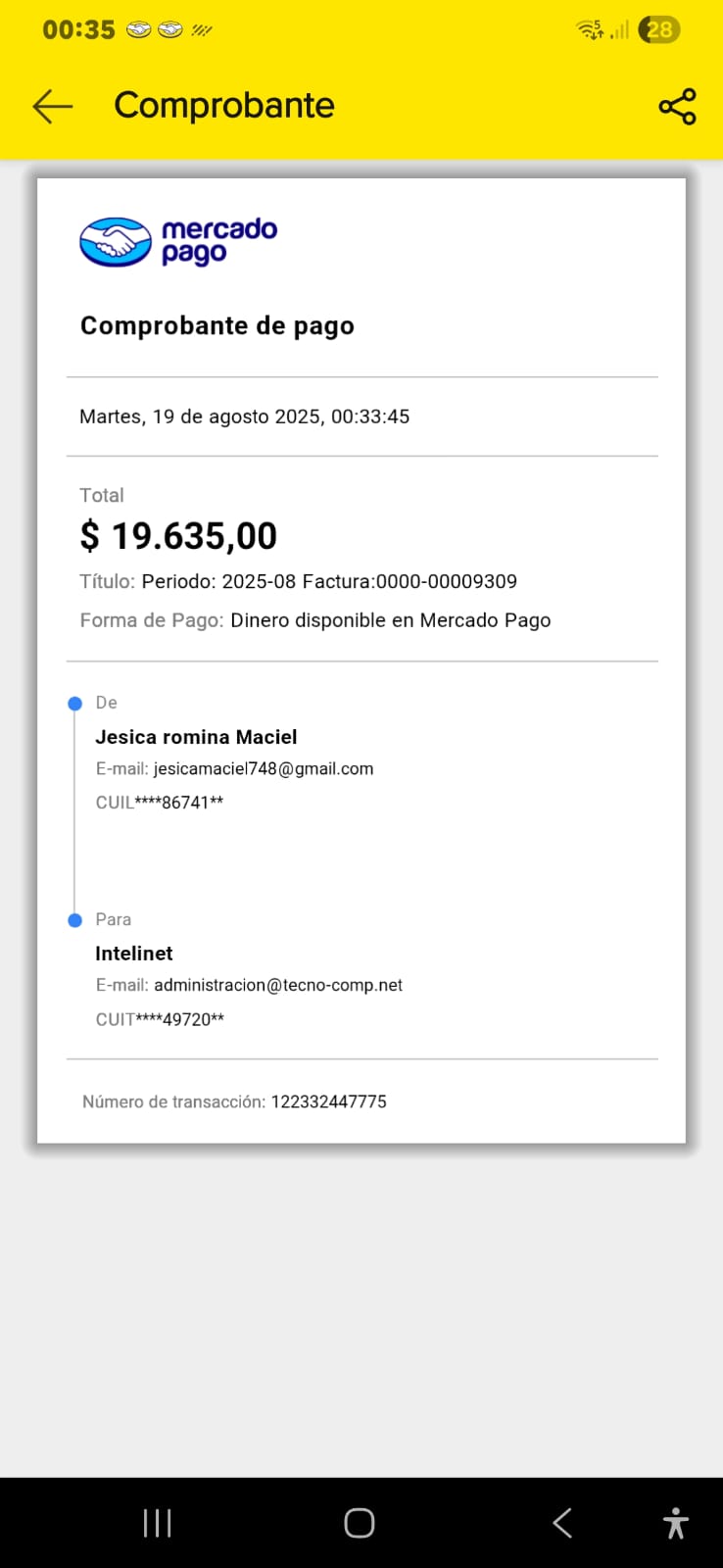Tap the recipient name Intelinet
Viewport: 723px width, 1568px height.
[x=134, y=954]
